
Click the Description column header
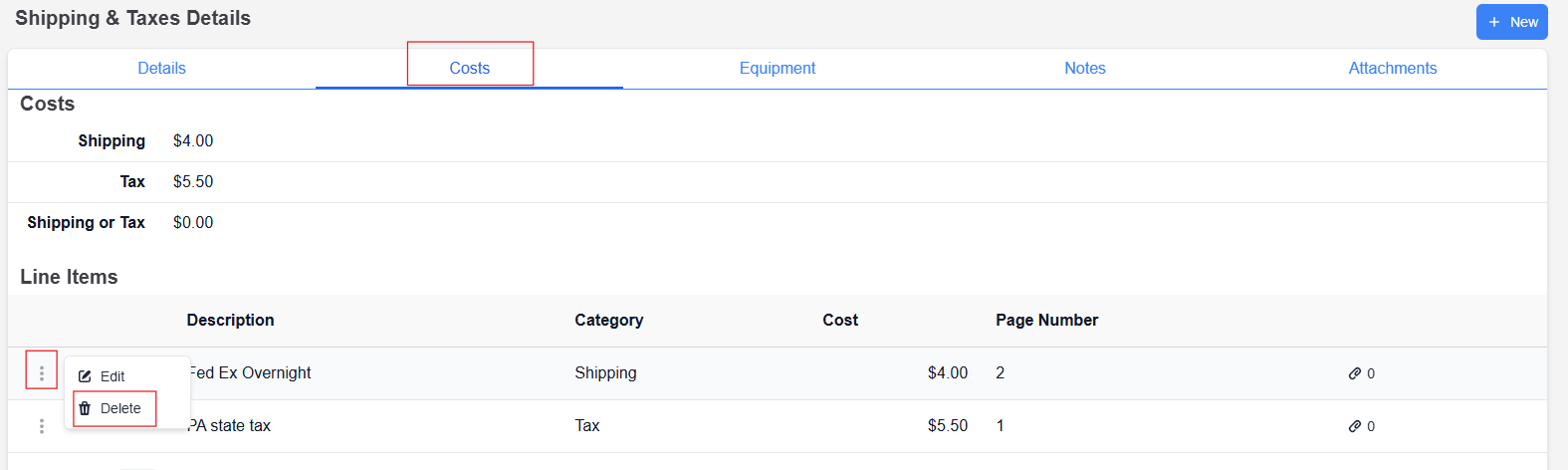[230, 320]
